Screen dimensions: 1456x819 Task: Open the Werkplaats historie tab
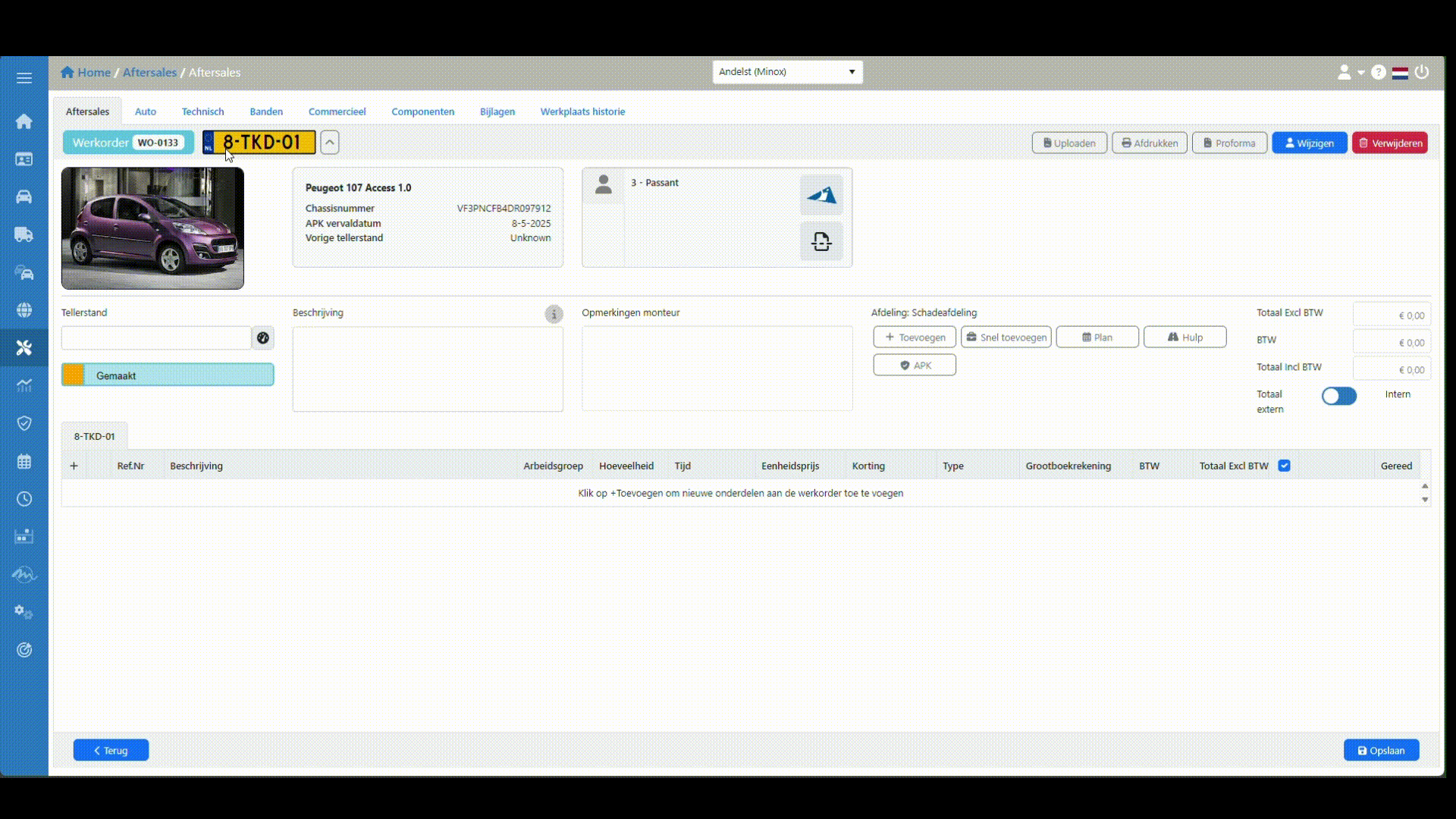point(582,111)
